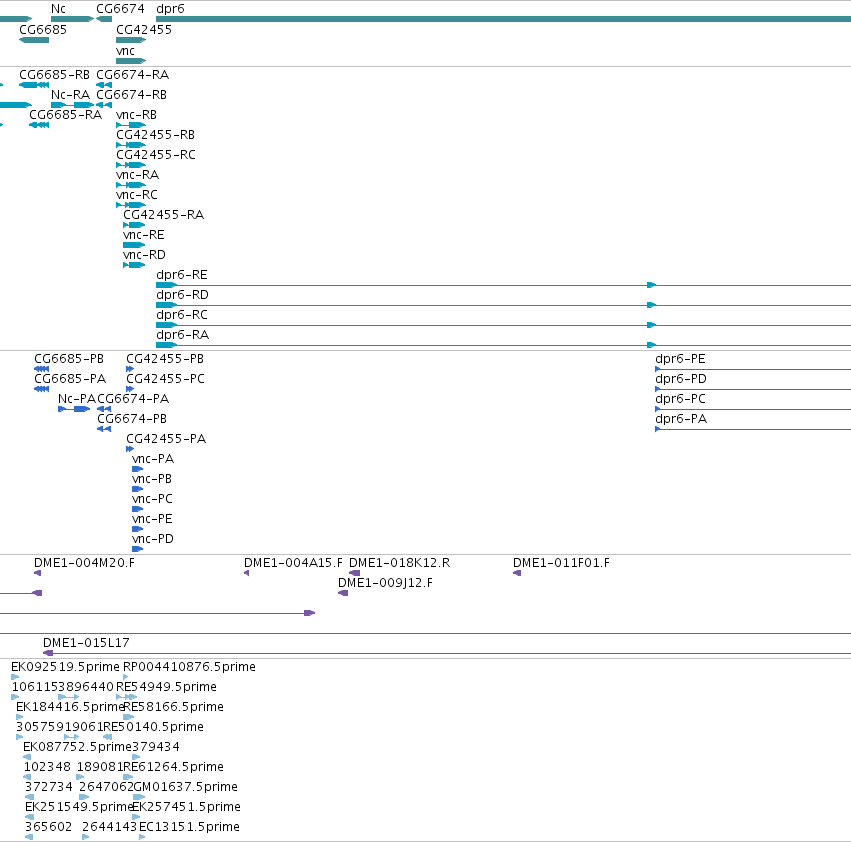Select the Nc-PA protein label
Screen dimensions: 851x842
[x=77, y=400]
